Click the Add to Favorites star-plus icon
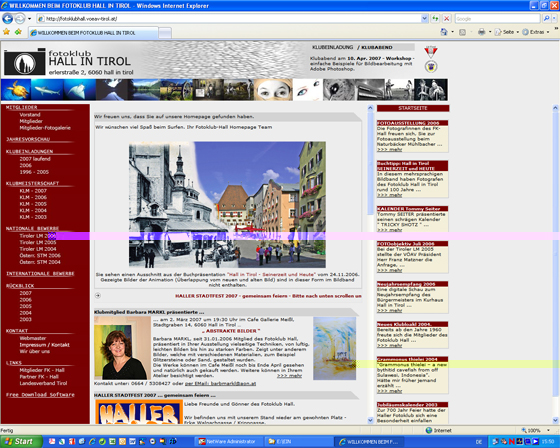 [19, 32]
